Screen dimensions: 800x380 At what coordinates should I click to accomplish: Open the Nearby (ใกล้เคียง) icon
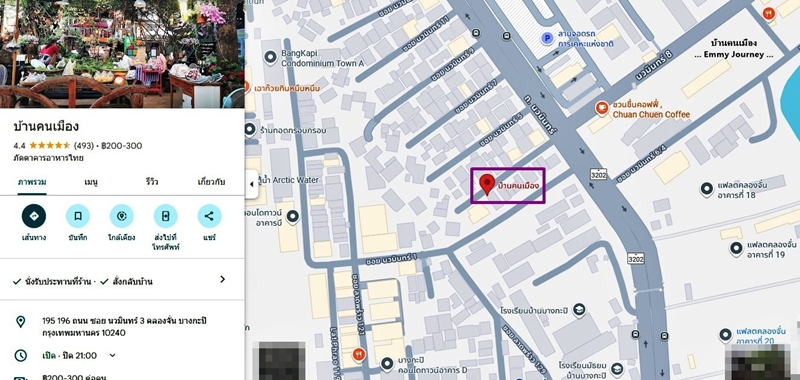click(x=121, y=216)
